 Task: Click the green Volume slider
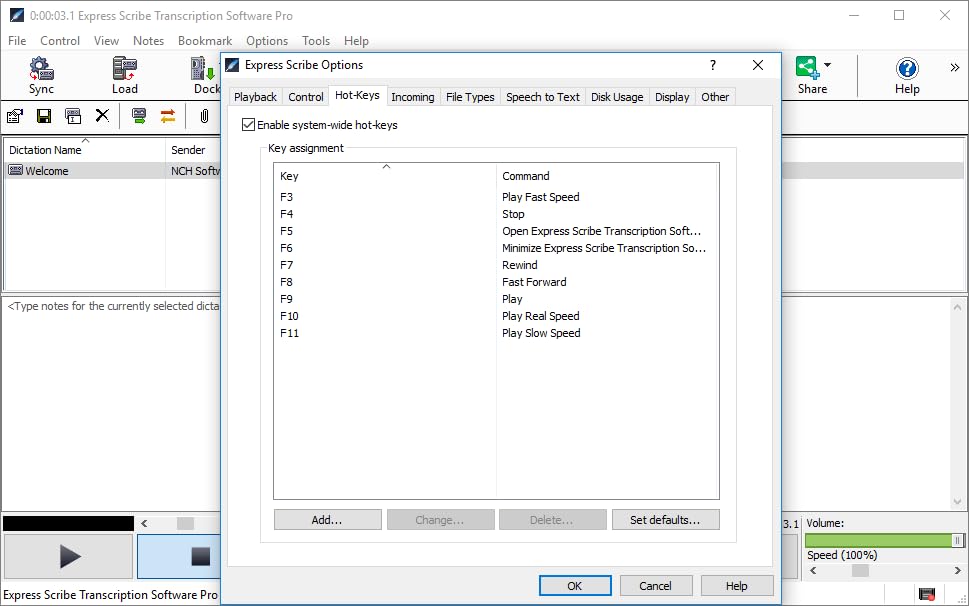880,540
